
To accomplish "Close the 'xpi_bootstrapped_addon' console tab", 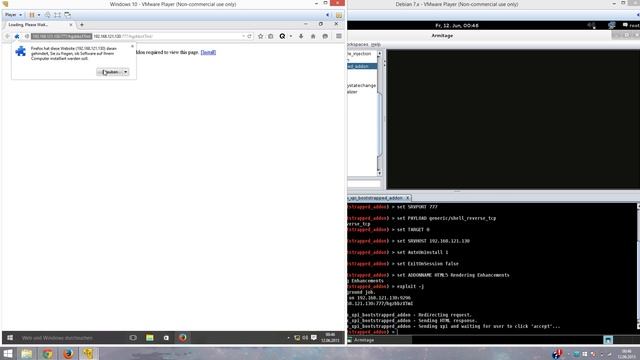I will (x=407, y=198).
